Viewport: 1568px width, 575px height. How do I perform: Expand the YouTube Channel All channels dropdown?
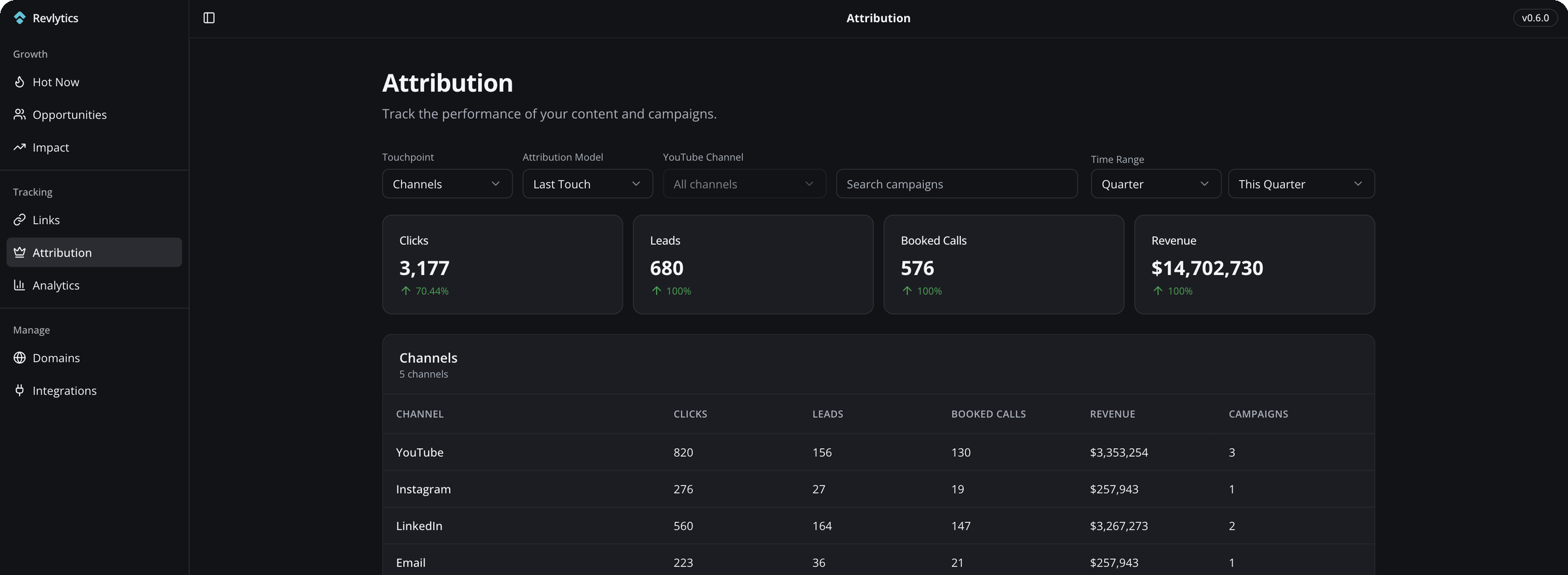744,184
